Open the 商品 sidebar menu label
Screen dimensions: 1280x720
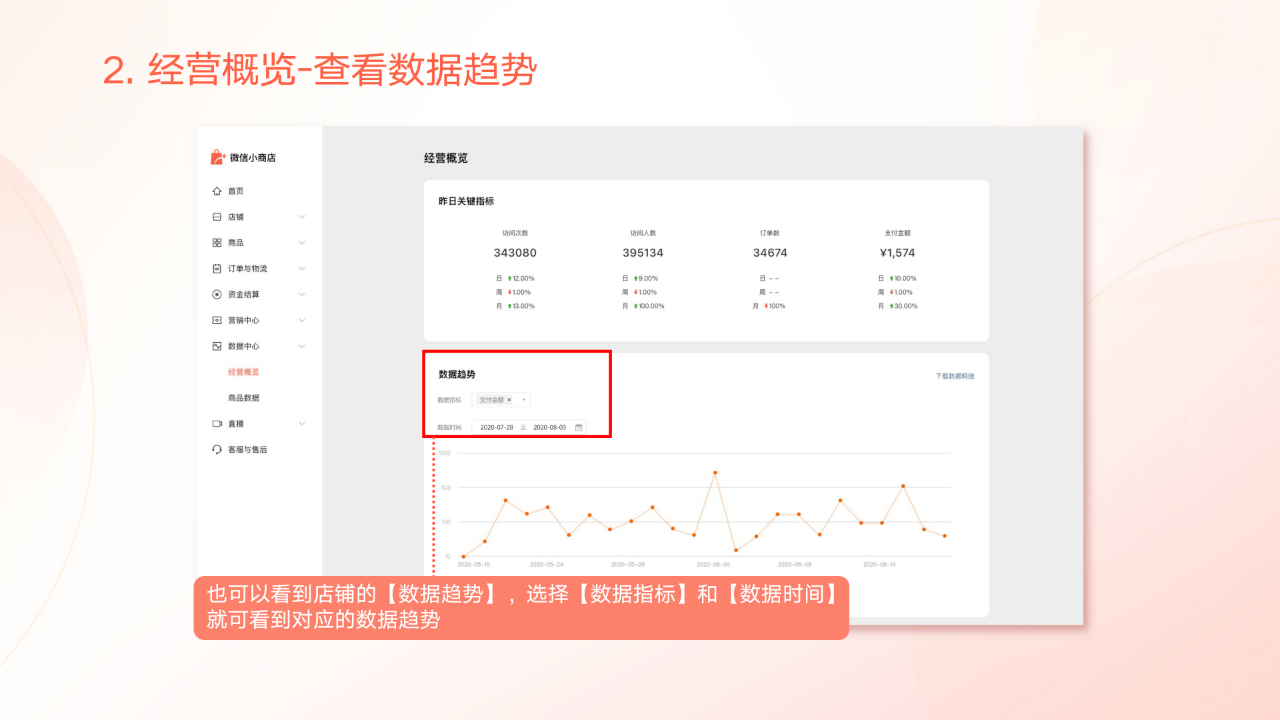click(236, 243)
